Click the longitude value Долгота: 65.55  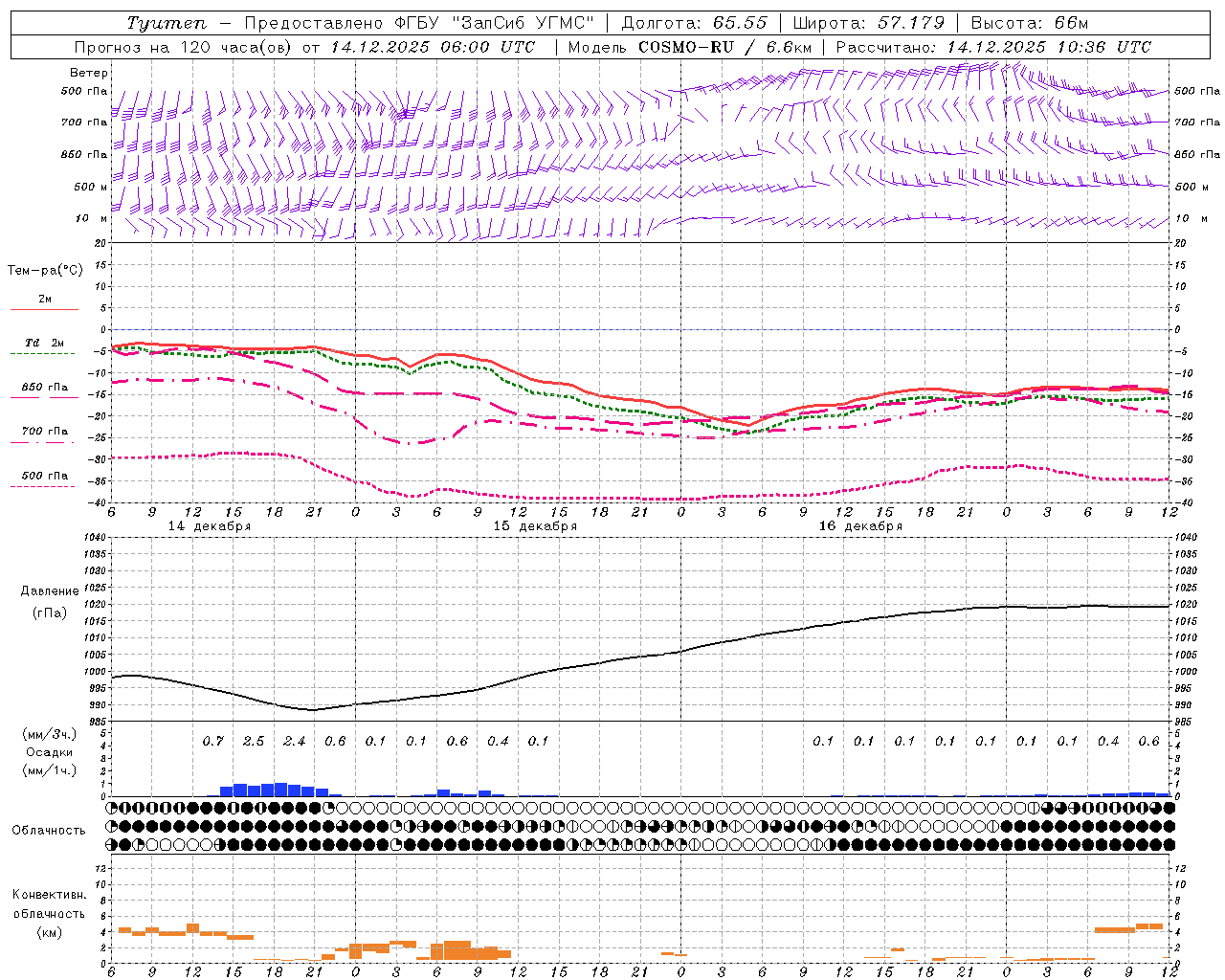coord(695,24)
